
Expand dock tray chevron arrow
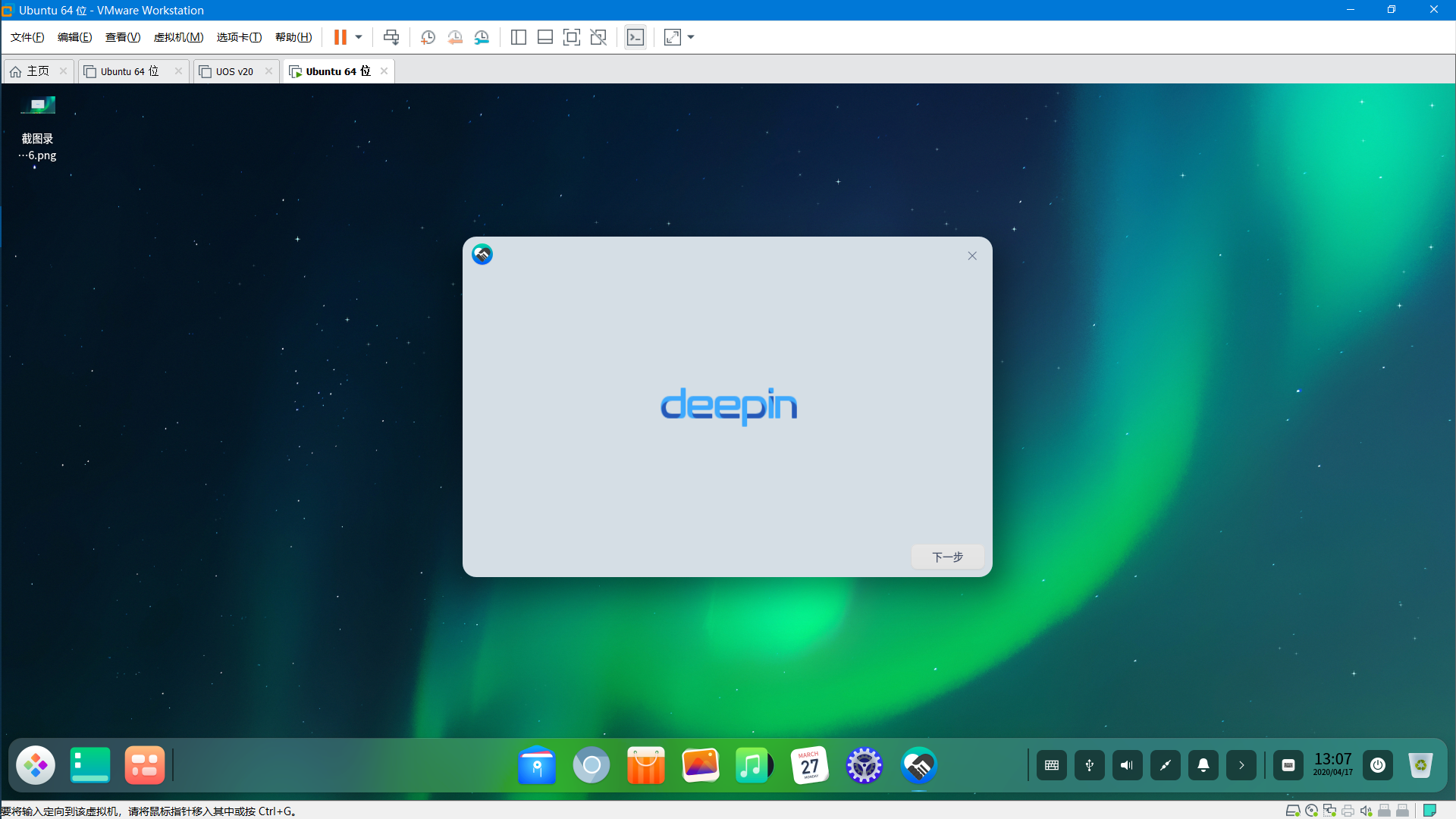point(1241,765)
